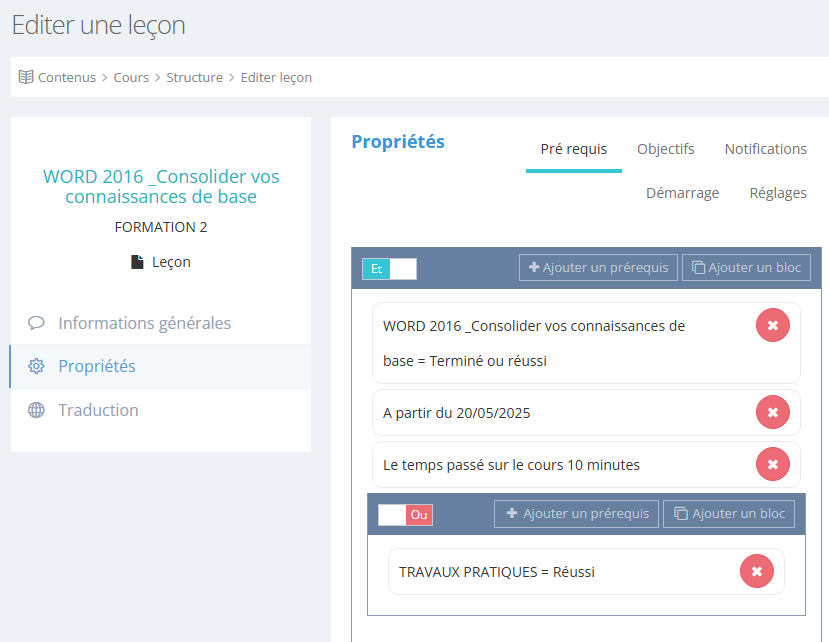
Task: Delete the WORD 2016 prerequisite with red X
Action: (772, 326)
